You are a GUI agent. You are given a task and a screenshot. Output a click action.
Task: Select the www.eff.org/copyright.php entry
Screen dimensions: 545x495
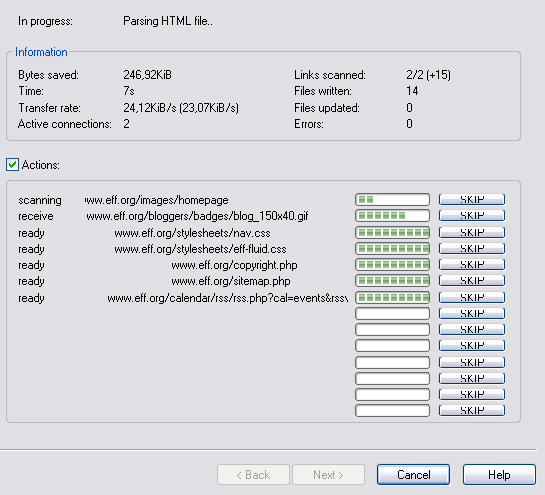(x=234, y=265)
